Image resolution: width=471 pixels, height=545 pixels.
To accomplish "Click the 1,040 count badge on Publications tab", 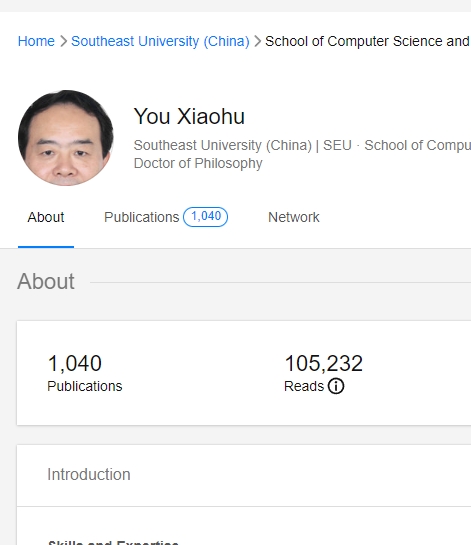I will pos(206,217).
